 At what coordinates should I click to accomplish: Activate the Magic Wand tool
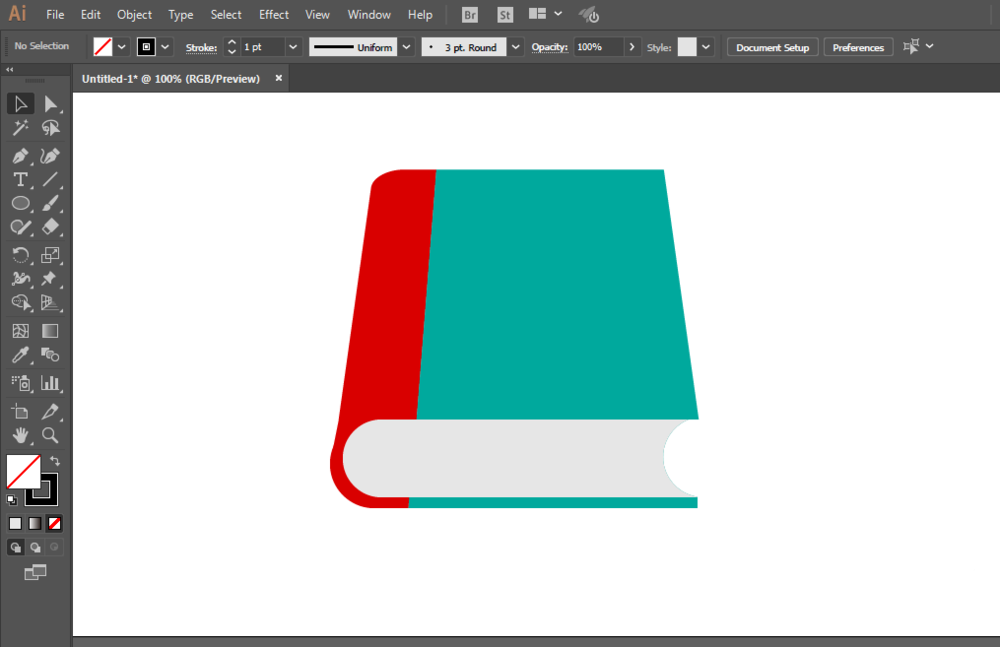20,128
